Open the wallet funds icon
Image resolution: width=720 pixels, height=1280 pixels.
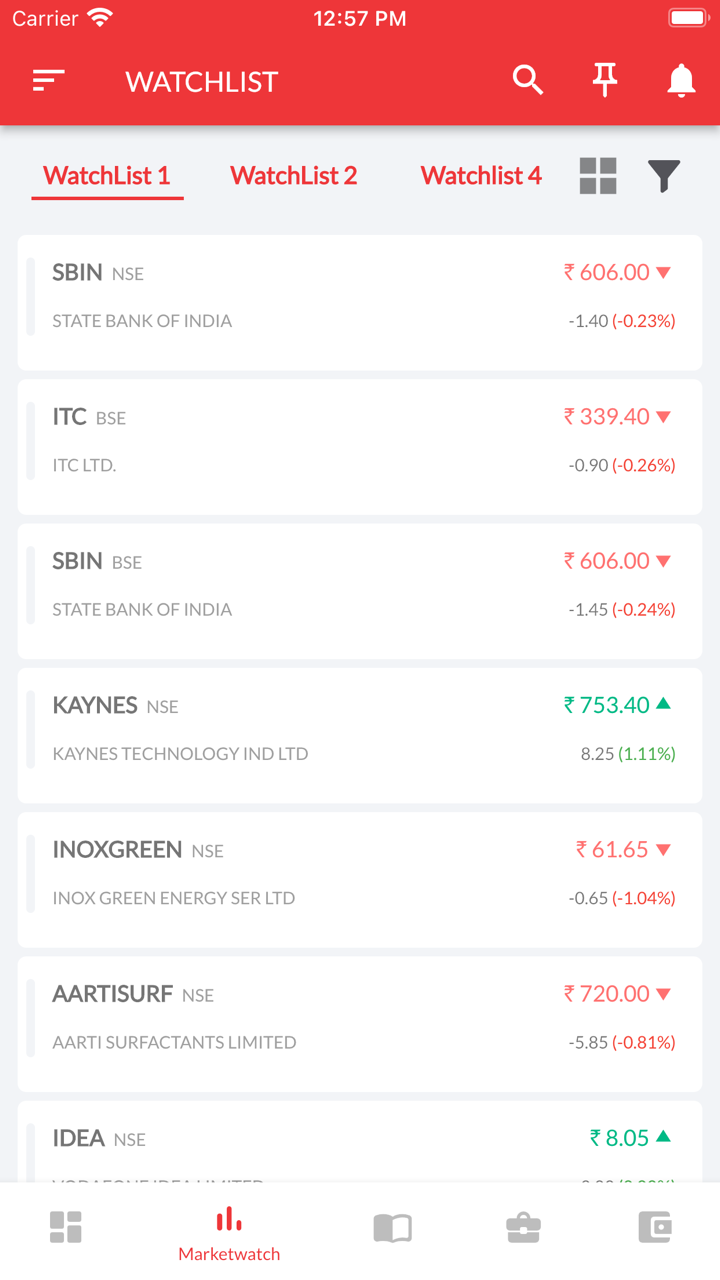point(654,1227)
